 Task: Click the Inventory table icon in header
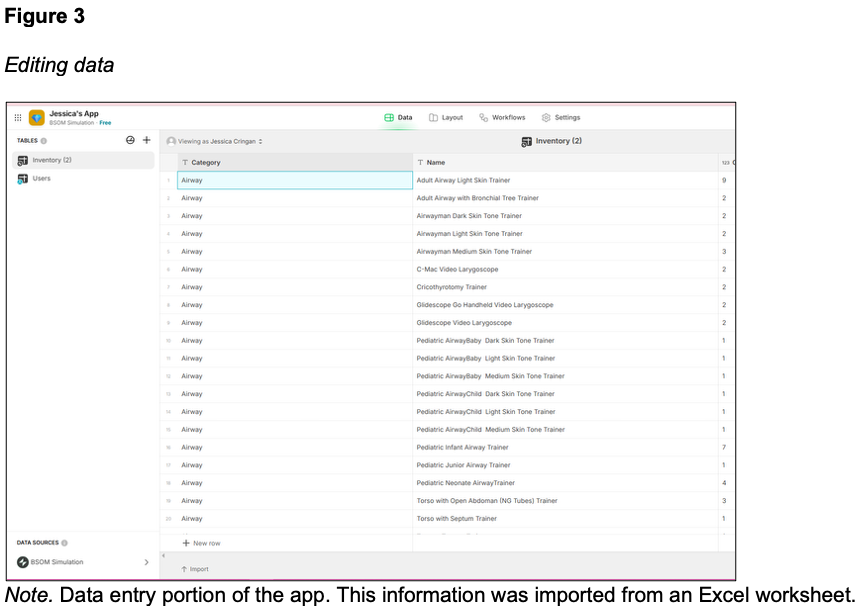coord(527,141)
